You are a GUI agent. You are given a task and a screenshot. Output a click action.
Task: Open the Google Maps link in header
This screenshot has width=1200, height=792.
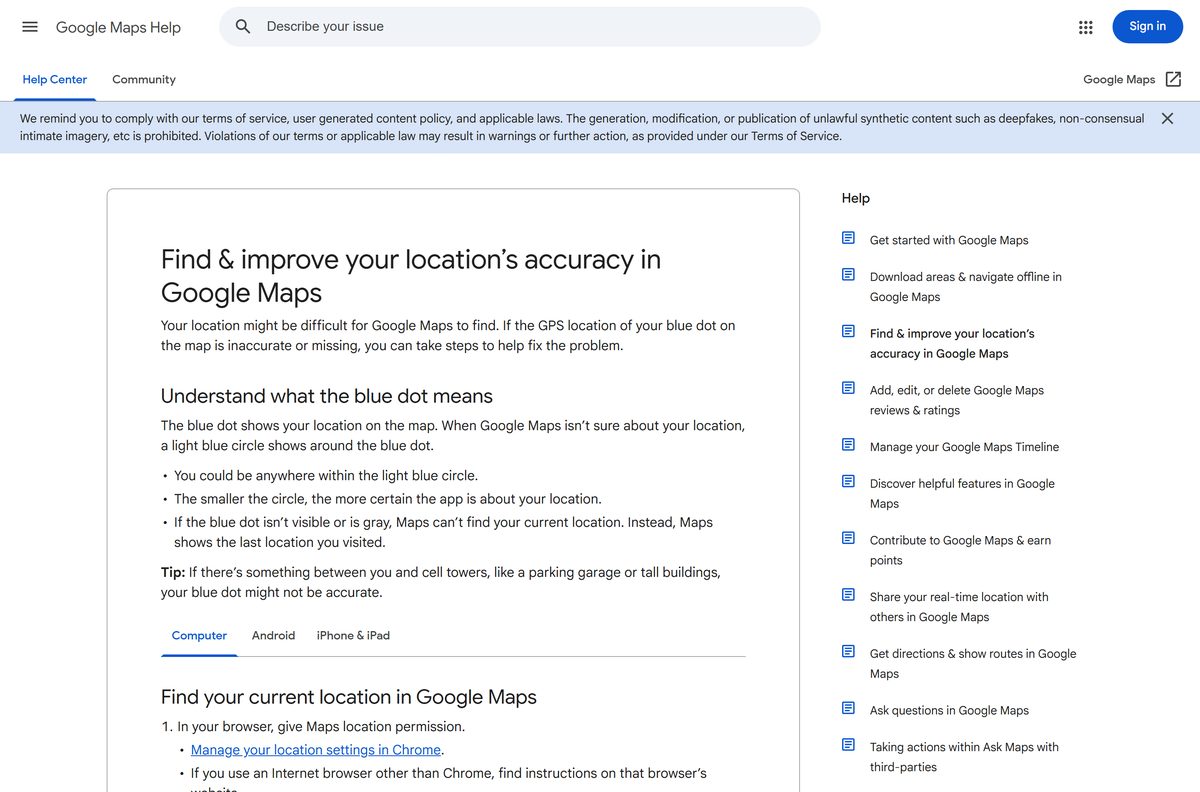1119,80
